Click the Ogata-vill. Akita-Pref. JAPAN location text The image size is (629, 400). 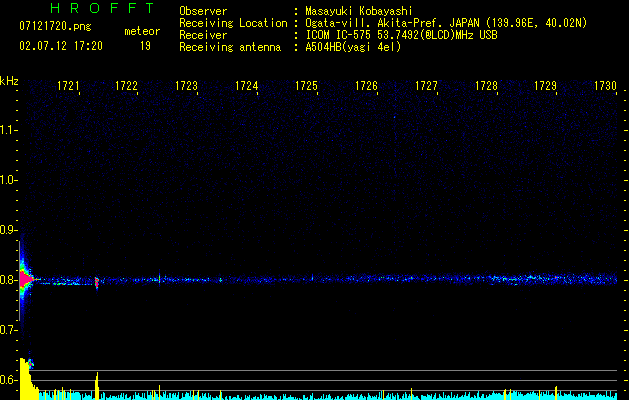point(446,23)
